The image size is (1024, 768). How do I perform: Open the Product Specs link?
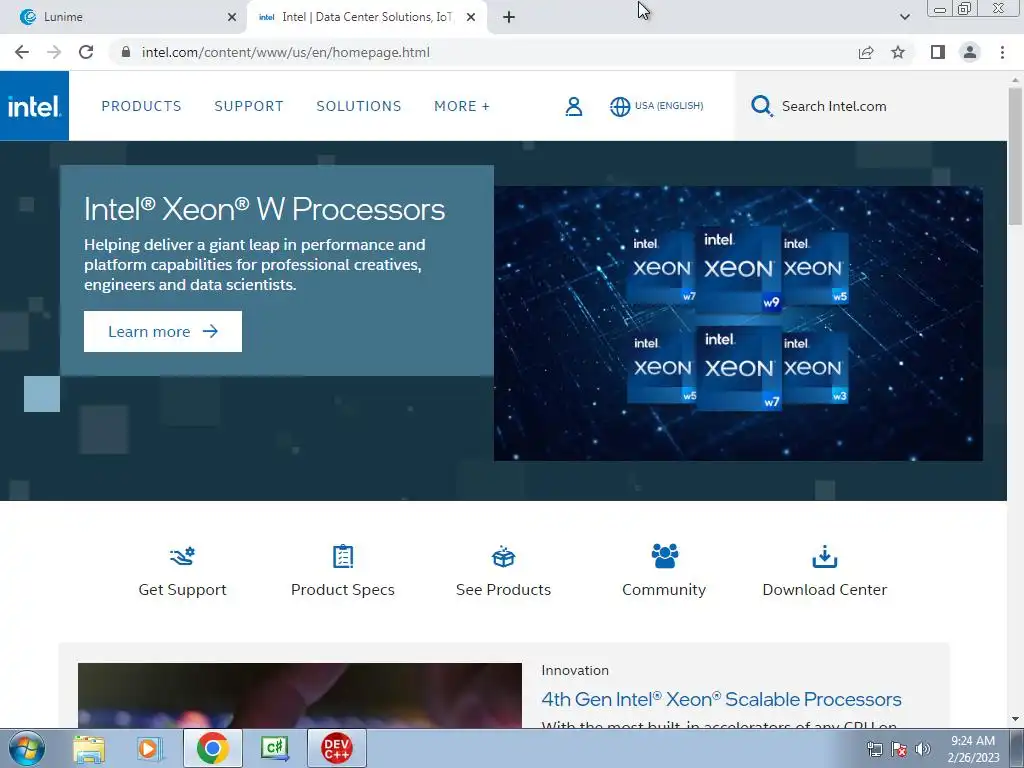tap(343, 590)
